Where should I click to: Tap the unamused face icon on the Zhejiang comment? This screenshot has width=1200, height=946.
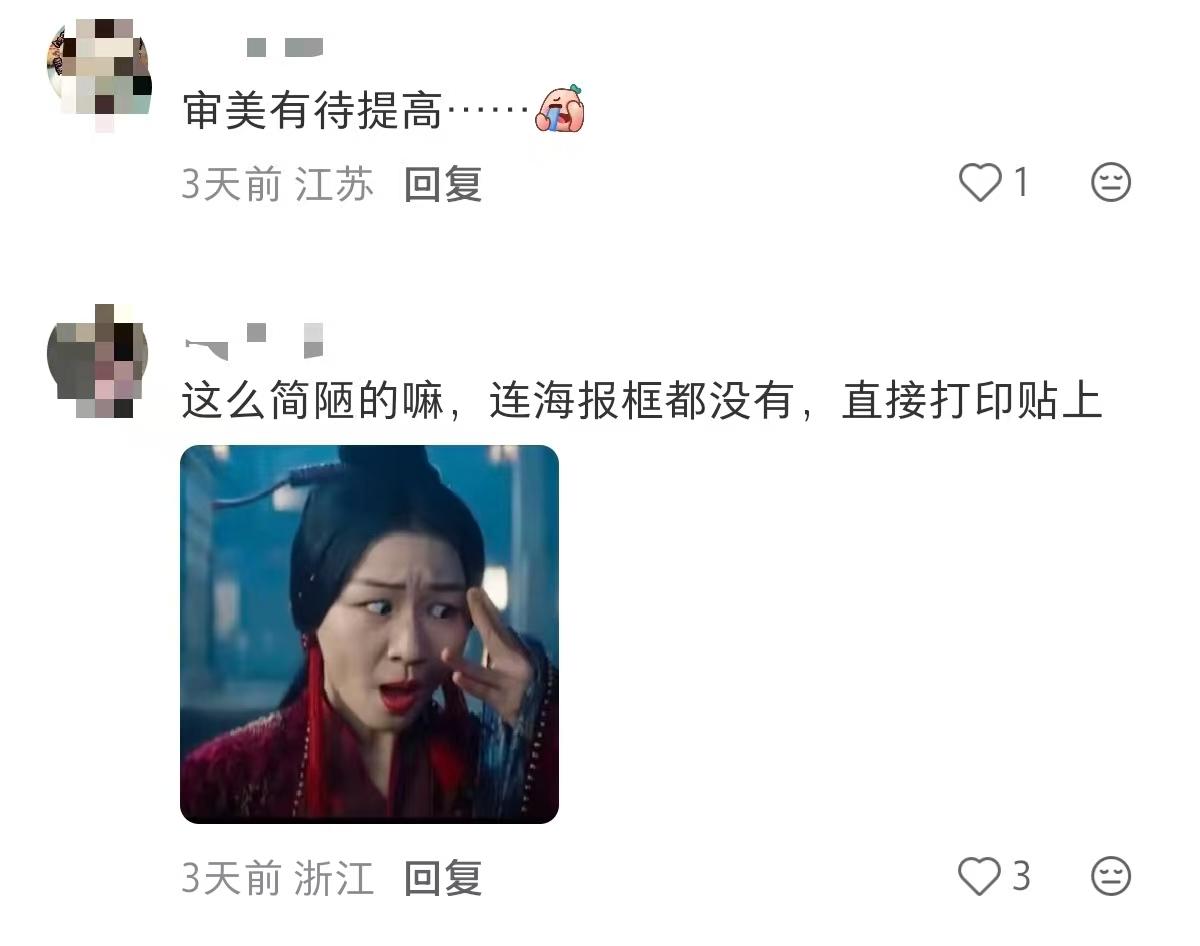coord(1110,877)
